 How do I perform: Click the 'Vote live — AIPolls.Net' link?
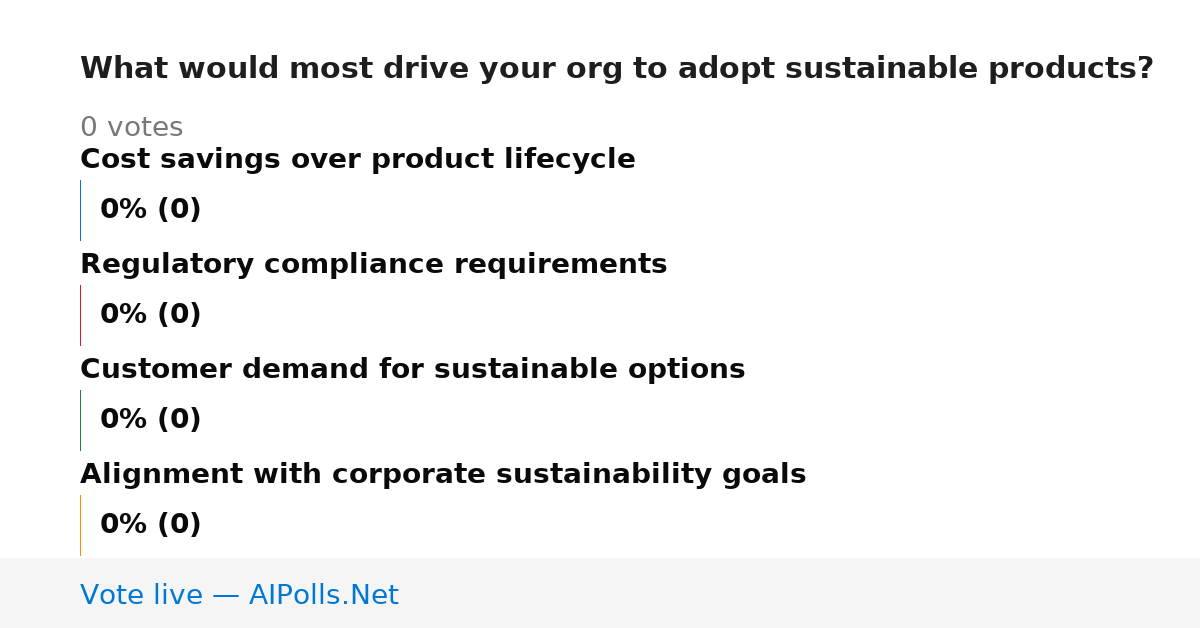tap(239, 595)
